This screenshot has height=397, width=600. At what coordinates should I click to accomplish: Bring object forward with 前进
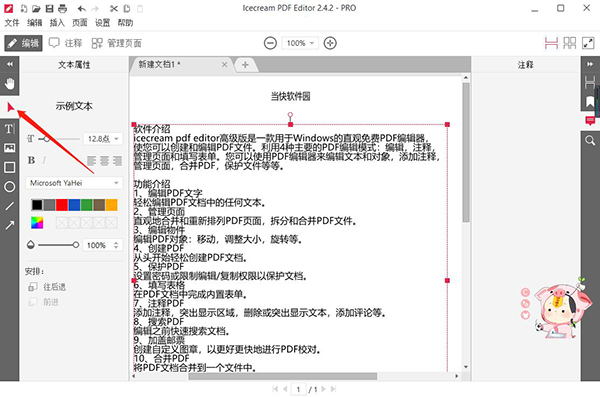click(x=44, y=302)
